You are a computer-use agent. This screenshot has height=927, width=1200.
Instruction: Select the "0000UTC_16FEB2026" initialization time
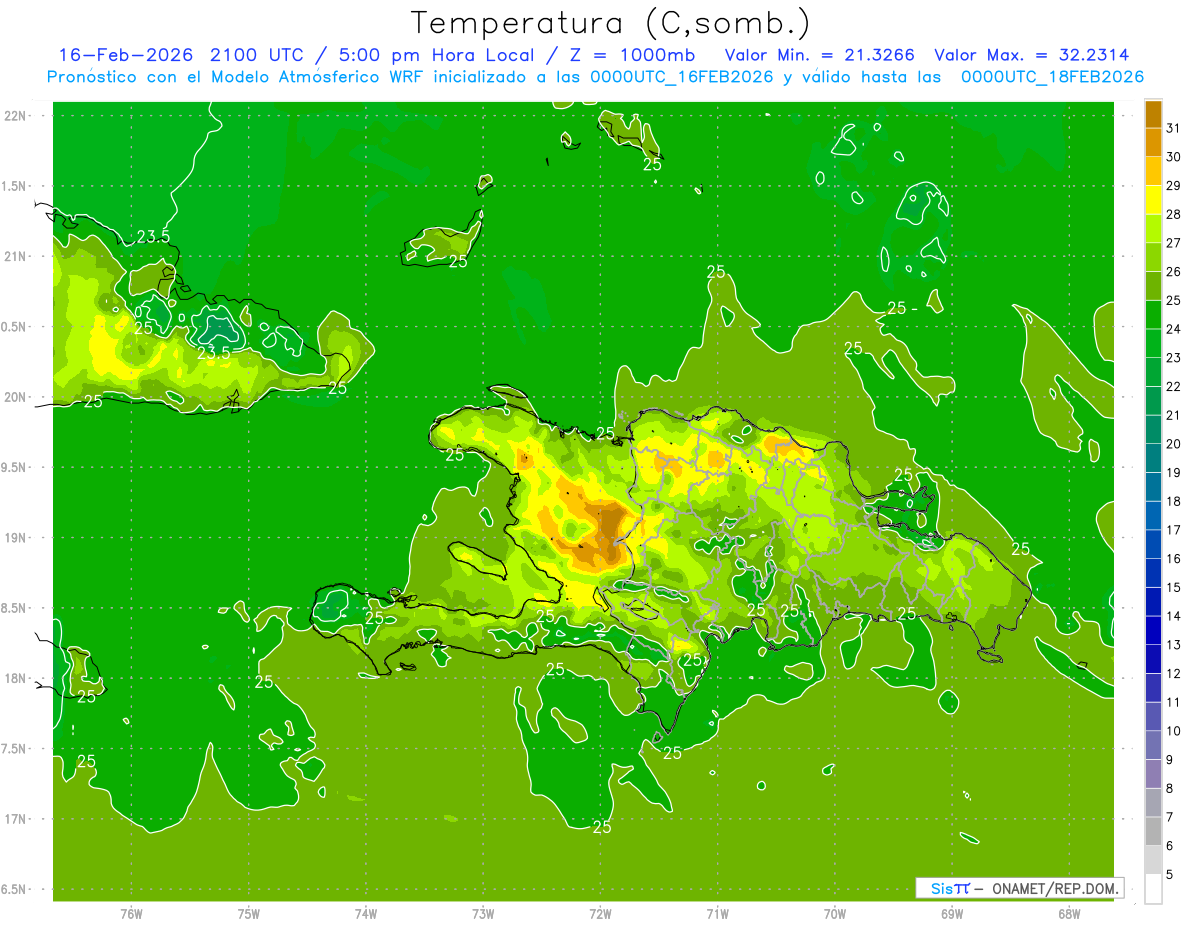pos(682,77)
